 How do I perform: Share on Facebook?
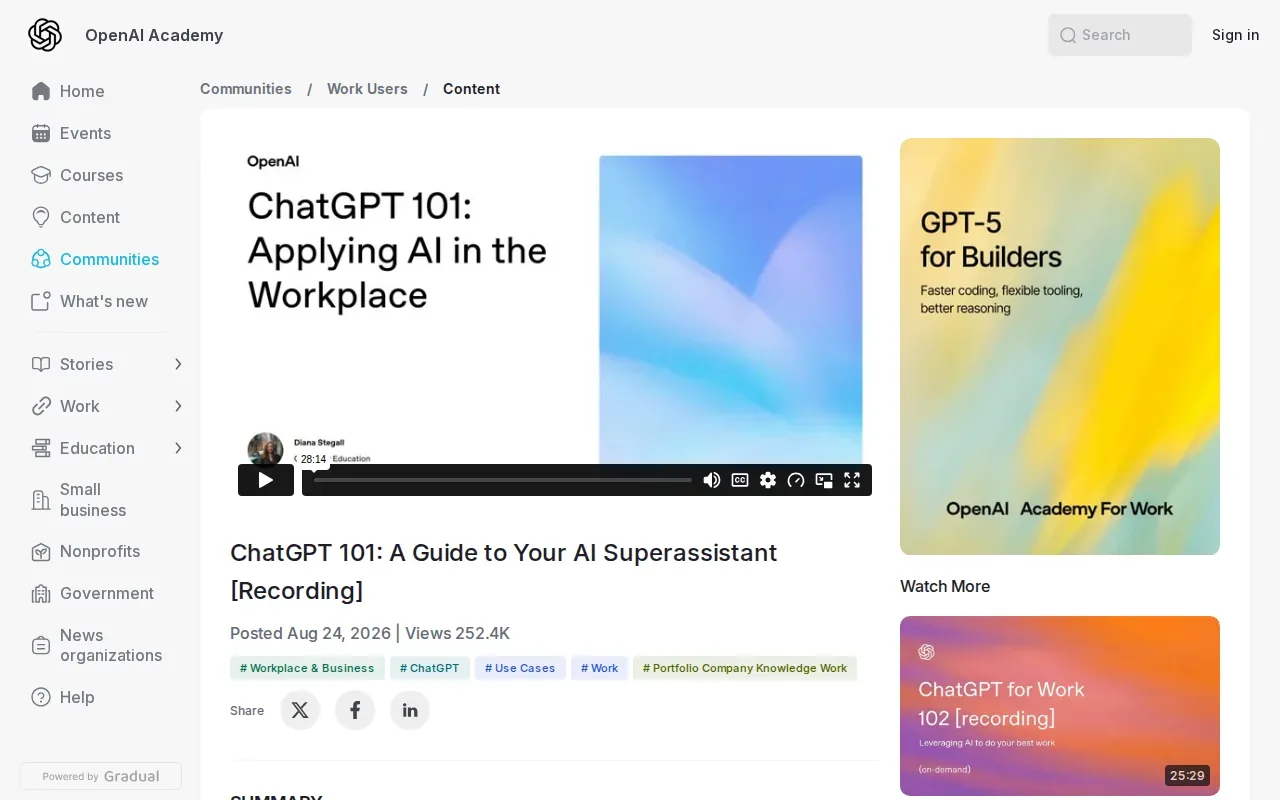point(355,710)
